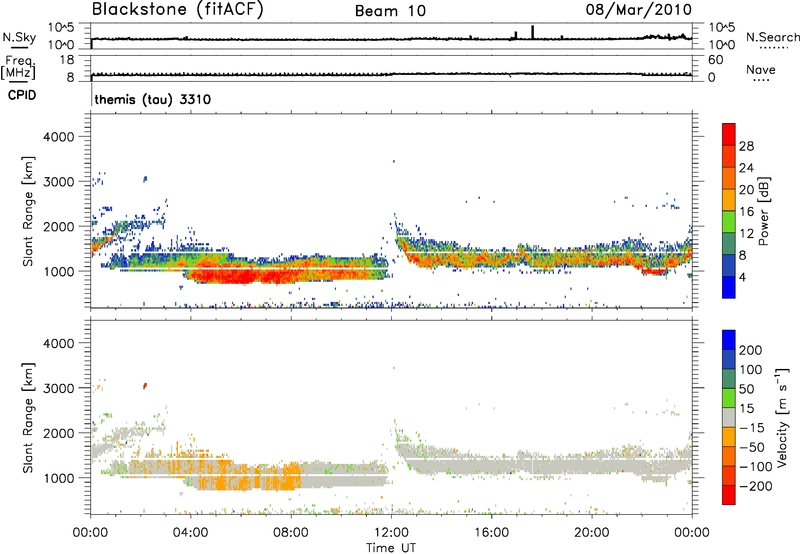This screenshot has height=554, width=800.
Task: Click the red speck near 3000 km in velocity panel
Action: (x=145, y=386)
